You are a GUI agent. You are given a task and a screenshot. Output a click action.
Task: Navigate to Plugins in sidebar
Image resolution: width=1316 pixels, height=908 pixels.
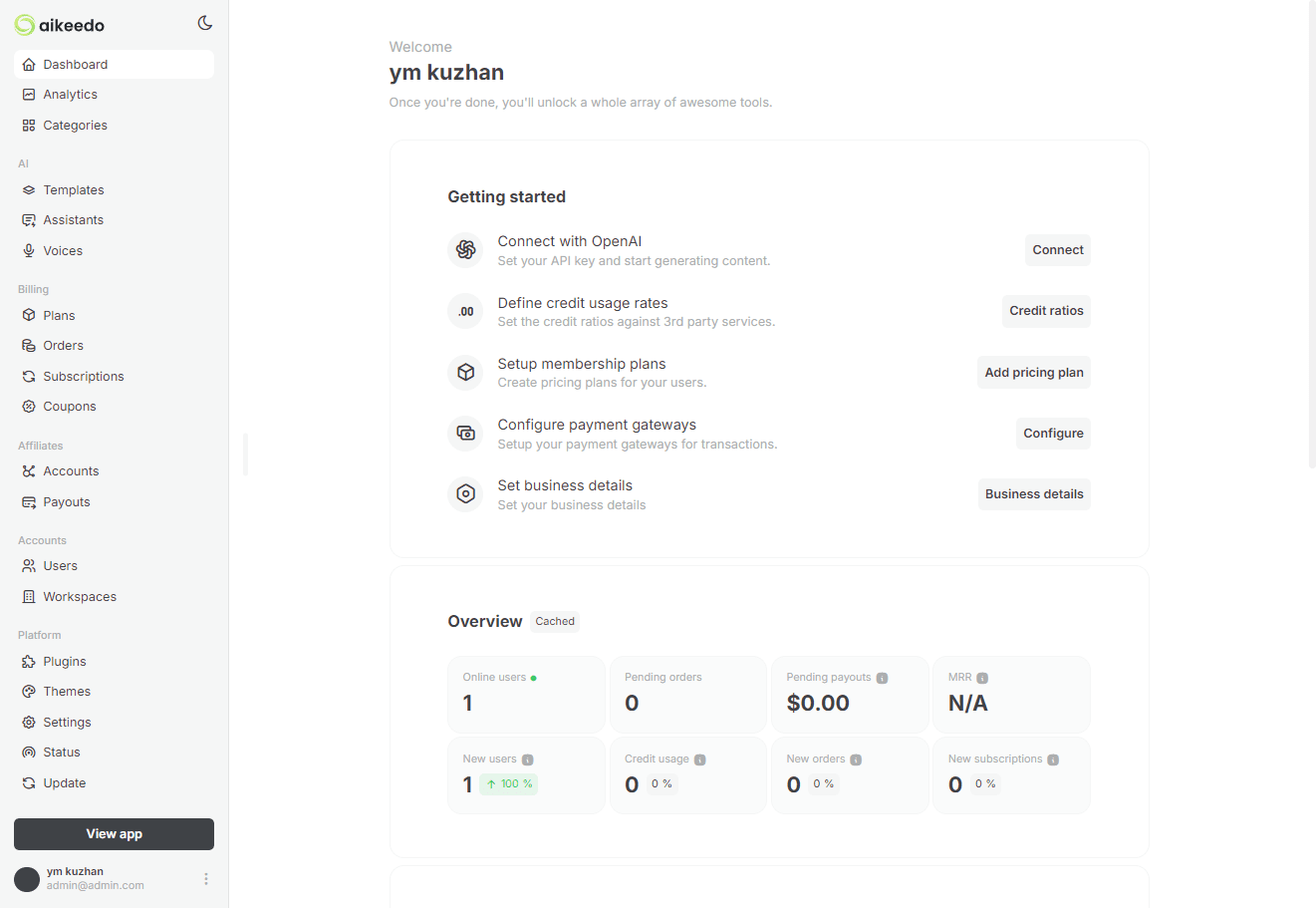[64, 662]
